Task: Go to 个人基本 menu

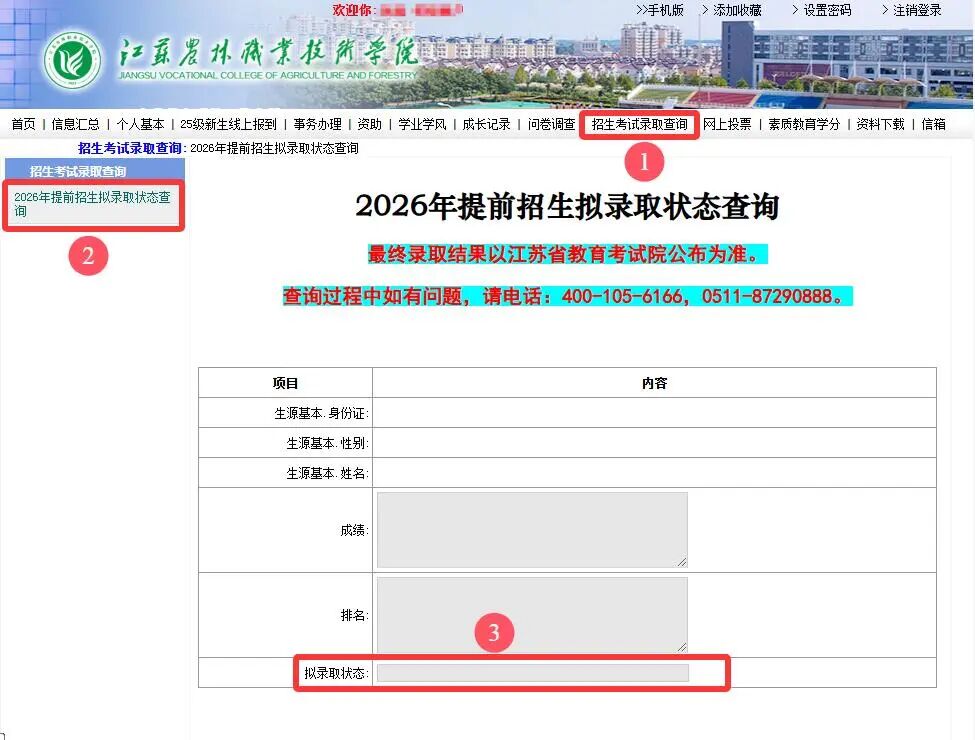Action: [x=140, y=124]
